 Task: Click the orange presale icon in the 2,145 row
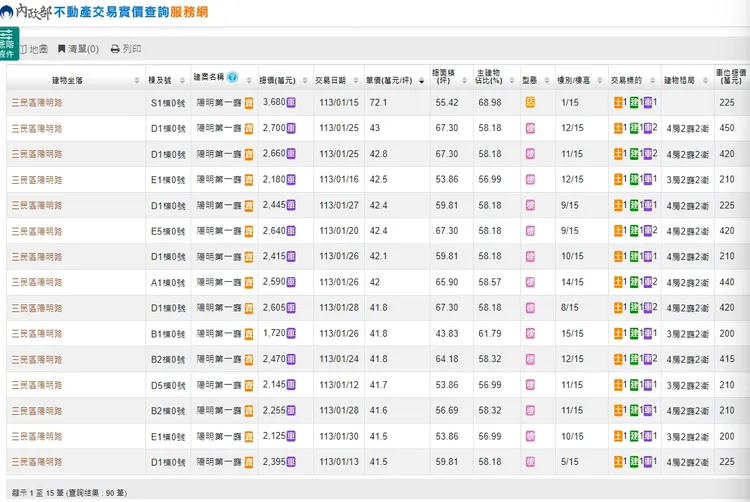click(249, 385)
